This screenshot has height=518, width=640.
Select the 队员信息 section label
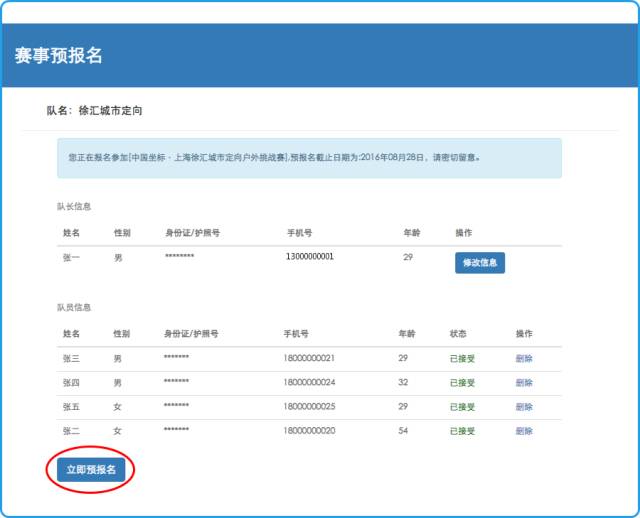click(74, 307)
